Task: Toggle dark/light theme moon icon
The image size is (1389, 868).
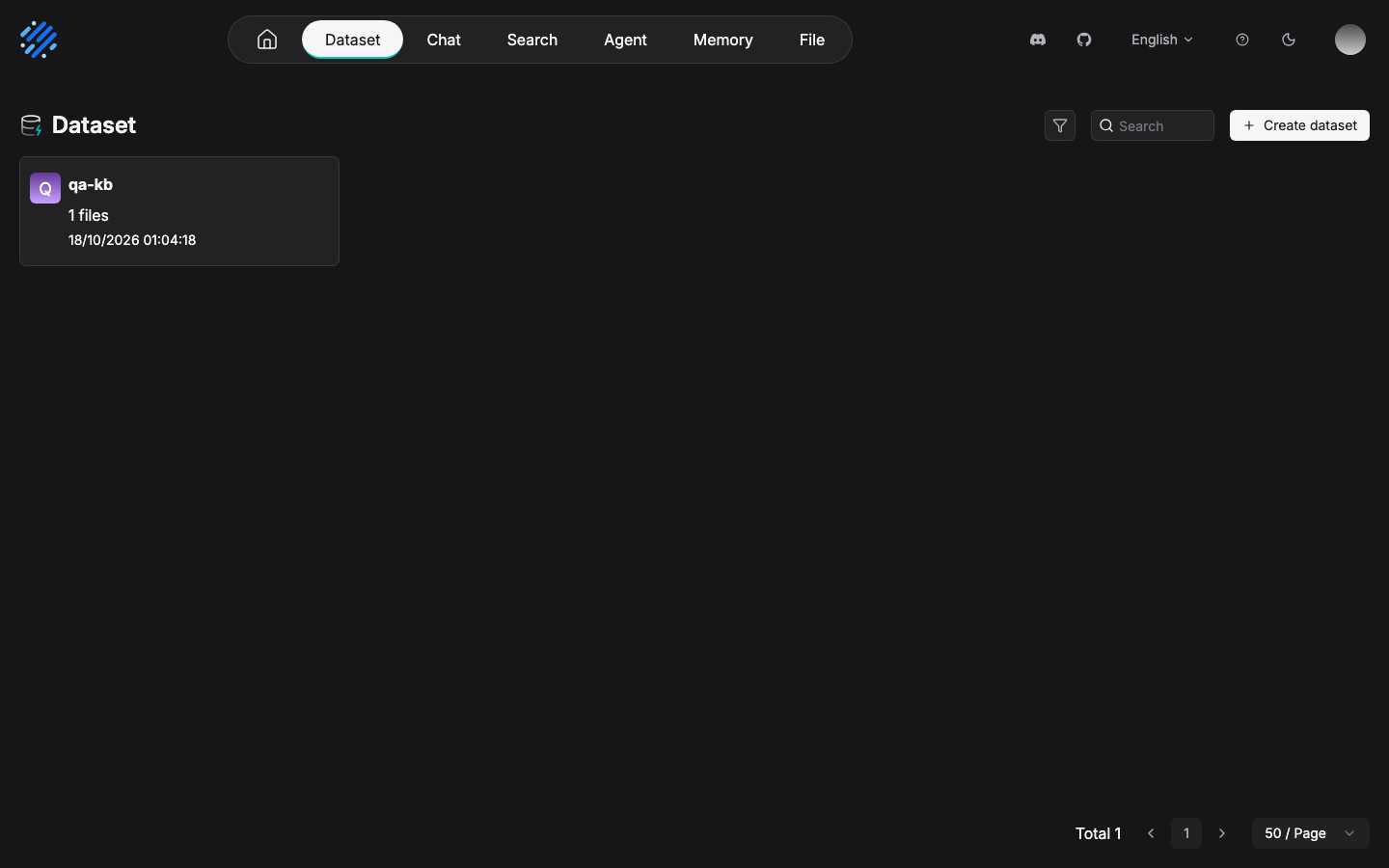Action: (x=1289, y=40)
